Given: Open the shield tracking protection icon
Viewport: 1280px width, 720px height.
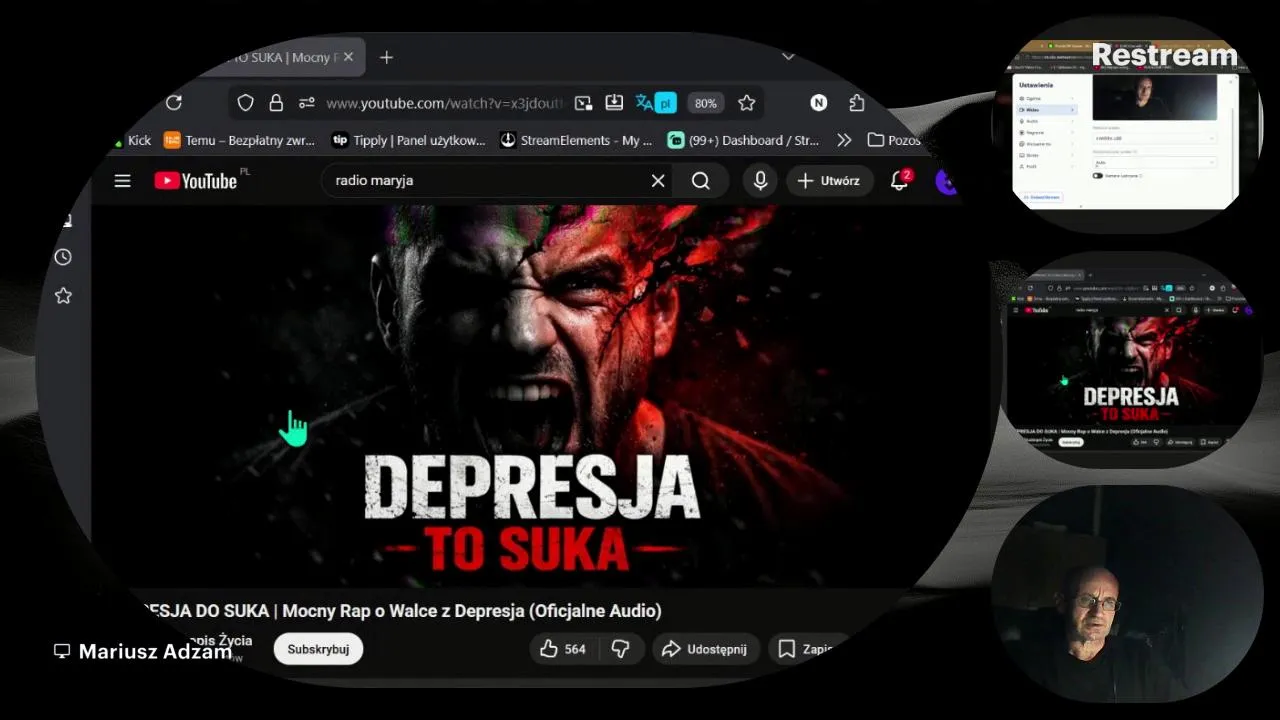Looking at the screenshot, I should coord(246,103).
